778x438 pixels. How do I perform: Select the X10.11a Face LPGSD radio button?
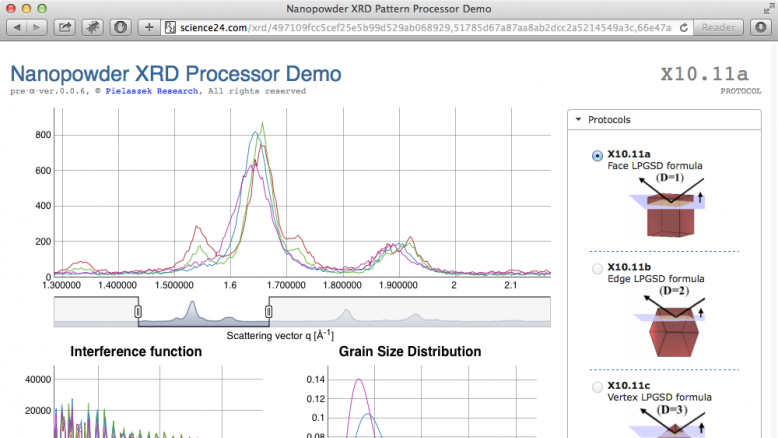click(x=597, y=156)
